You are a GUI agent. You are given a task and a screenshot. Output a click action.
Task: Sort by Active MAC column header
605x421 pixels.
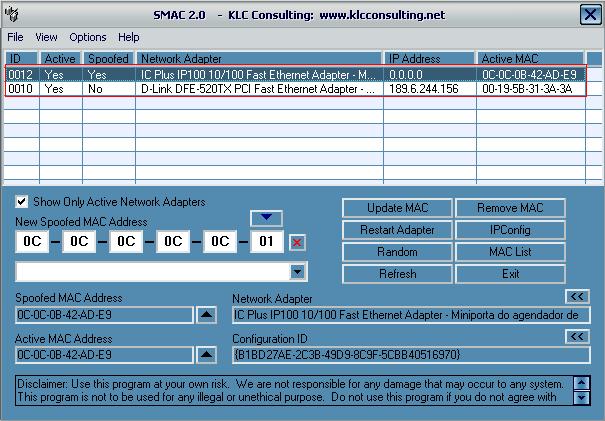[531, 59]
